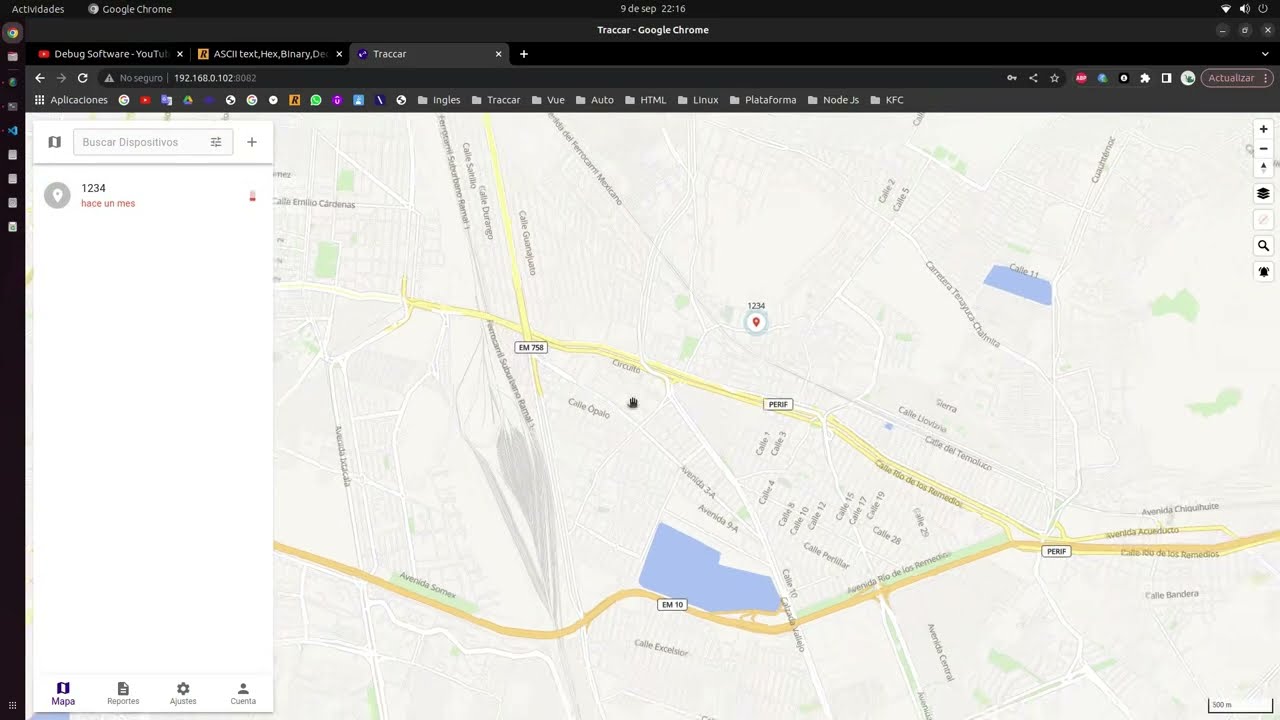Open the clock showing 9 de sep 22:16
Viewport: 1280px width, 720px height.
coord(653,9)
